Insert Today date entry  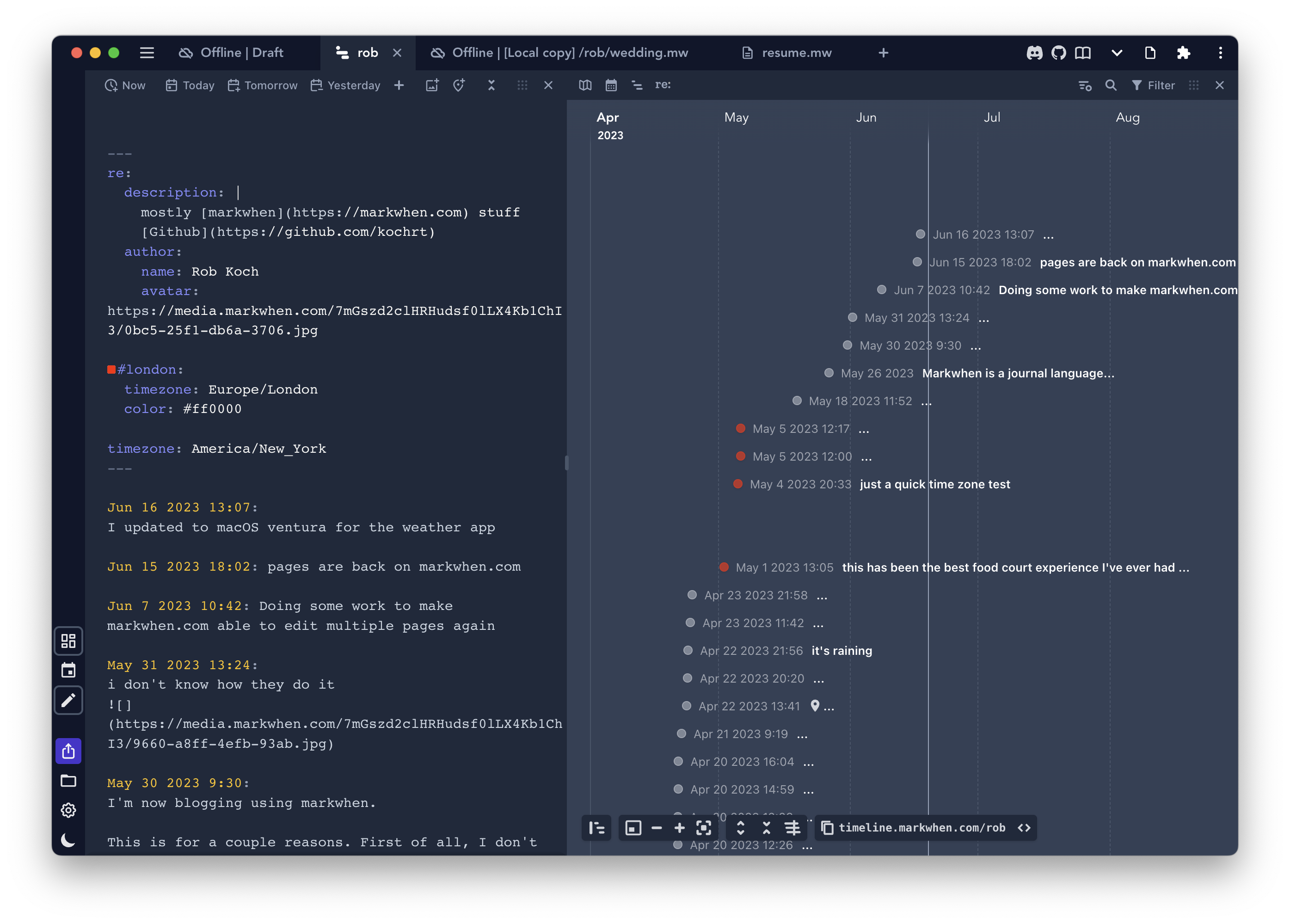tap(190, 86)
